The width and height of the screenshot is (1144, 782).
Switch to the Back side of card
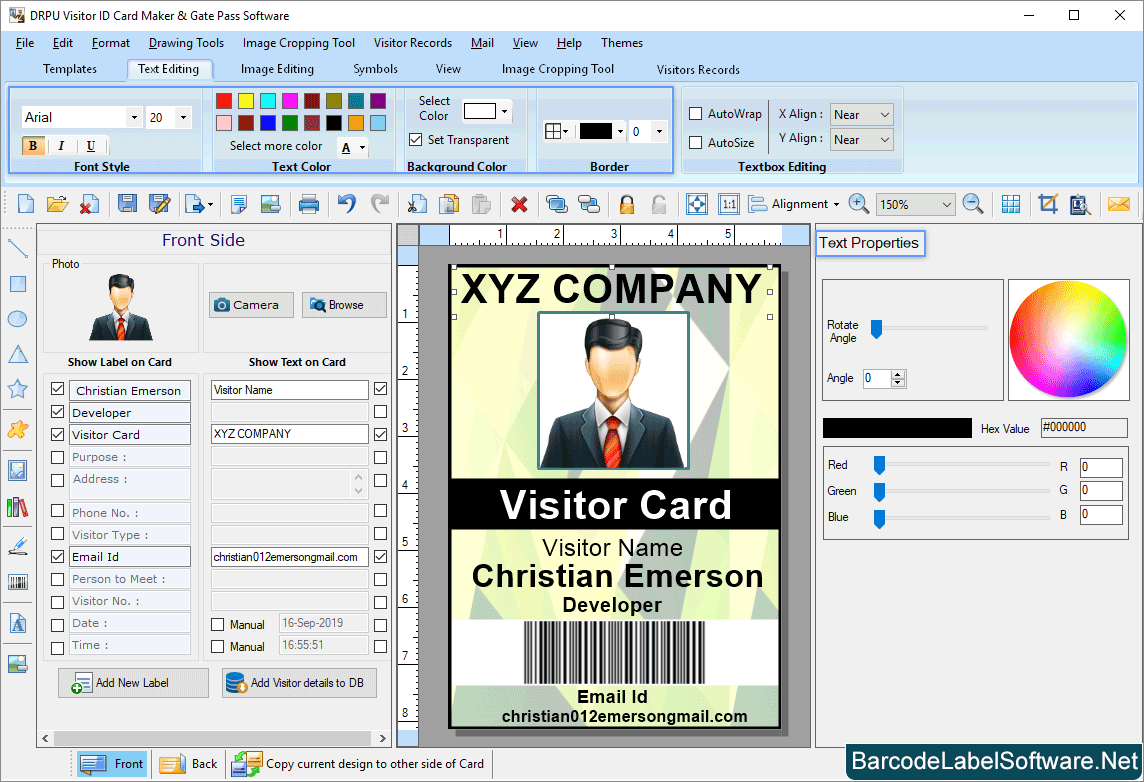(188, 763)
